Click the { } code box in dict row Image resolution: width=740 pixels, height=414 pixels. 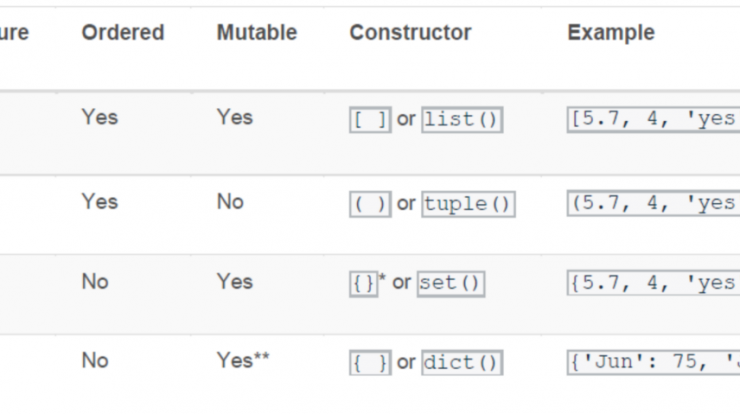point(370,363)
